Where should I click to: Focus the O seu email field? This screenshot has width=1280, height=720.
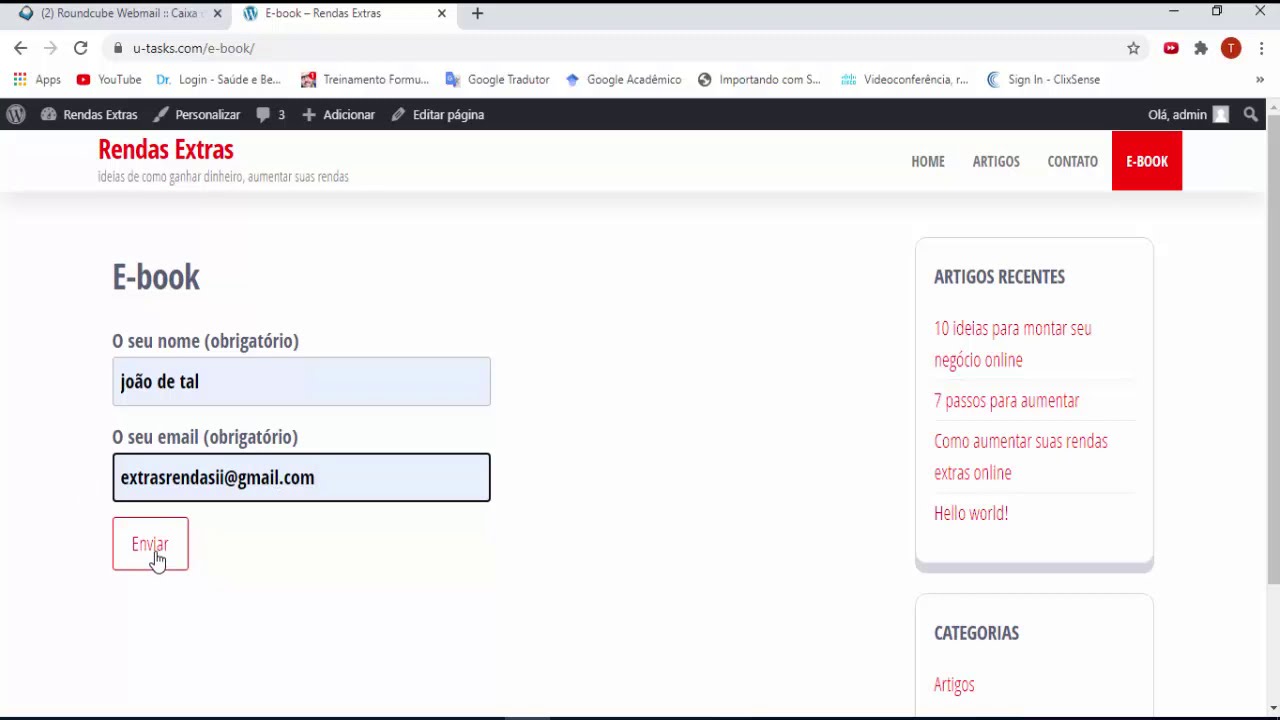[301, 477]
